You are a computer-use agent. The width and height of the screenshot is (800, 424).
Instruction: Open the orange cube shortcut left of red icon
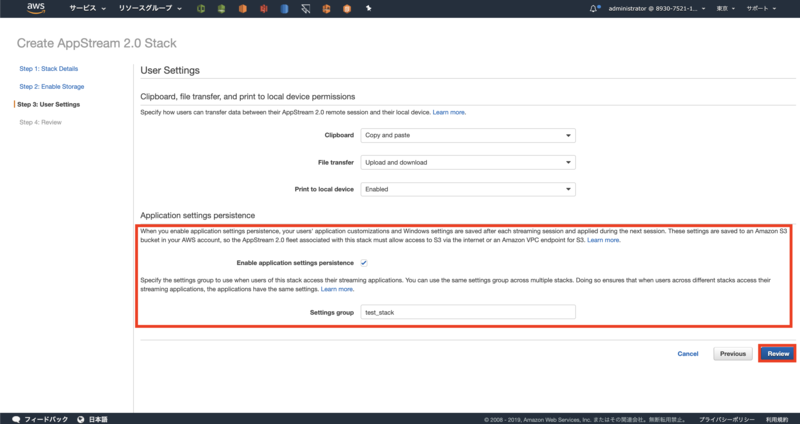click(x=242, y=9)
